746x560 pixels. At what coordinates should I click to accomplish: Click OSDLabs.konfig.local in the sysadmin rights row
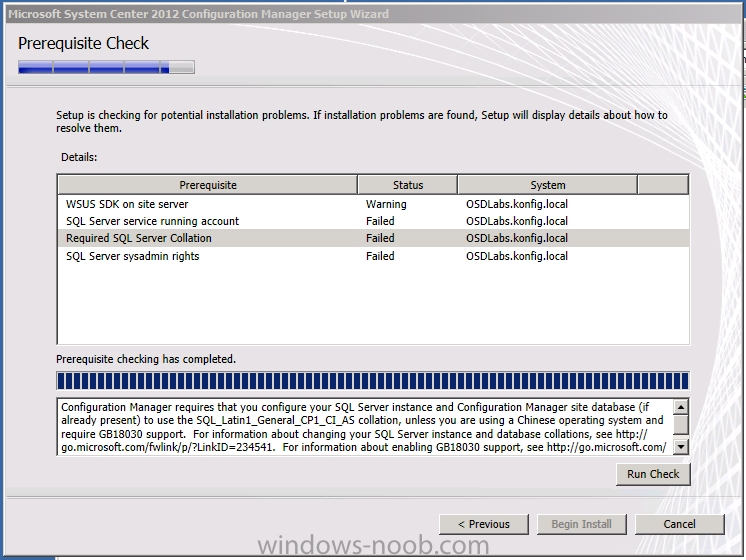point(517,256)
